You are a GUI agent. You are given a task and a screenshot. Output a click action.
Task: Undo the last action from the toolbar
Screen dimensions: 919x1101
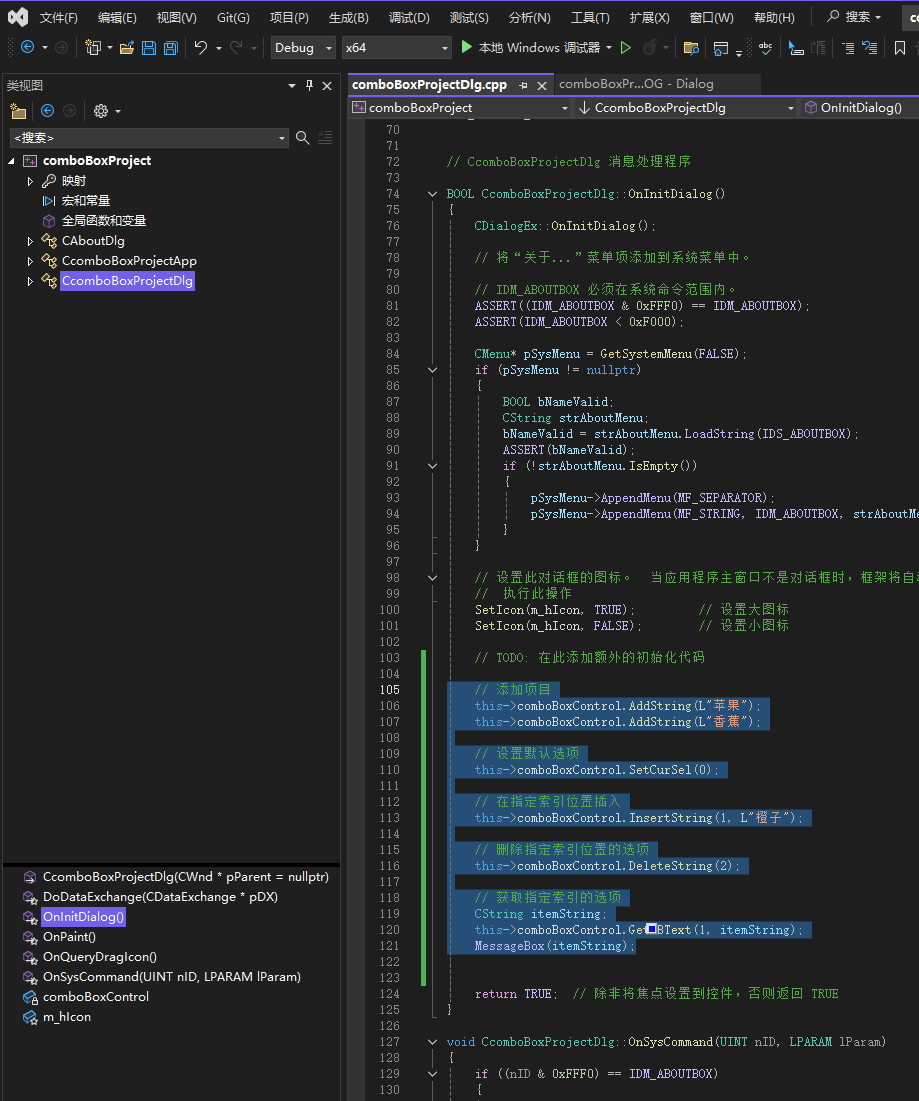click(201, 48)
